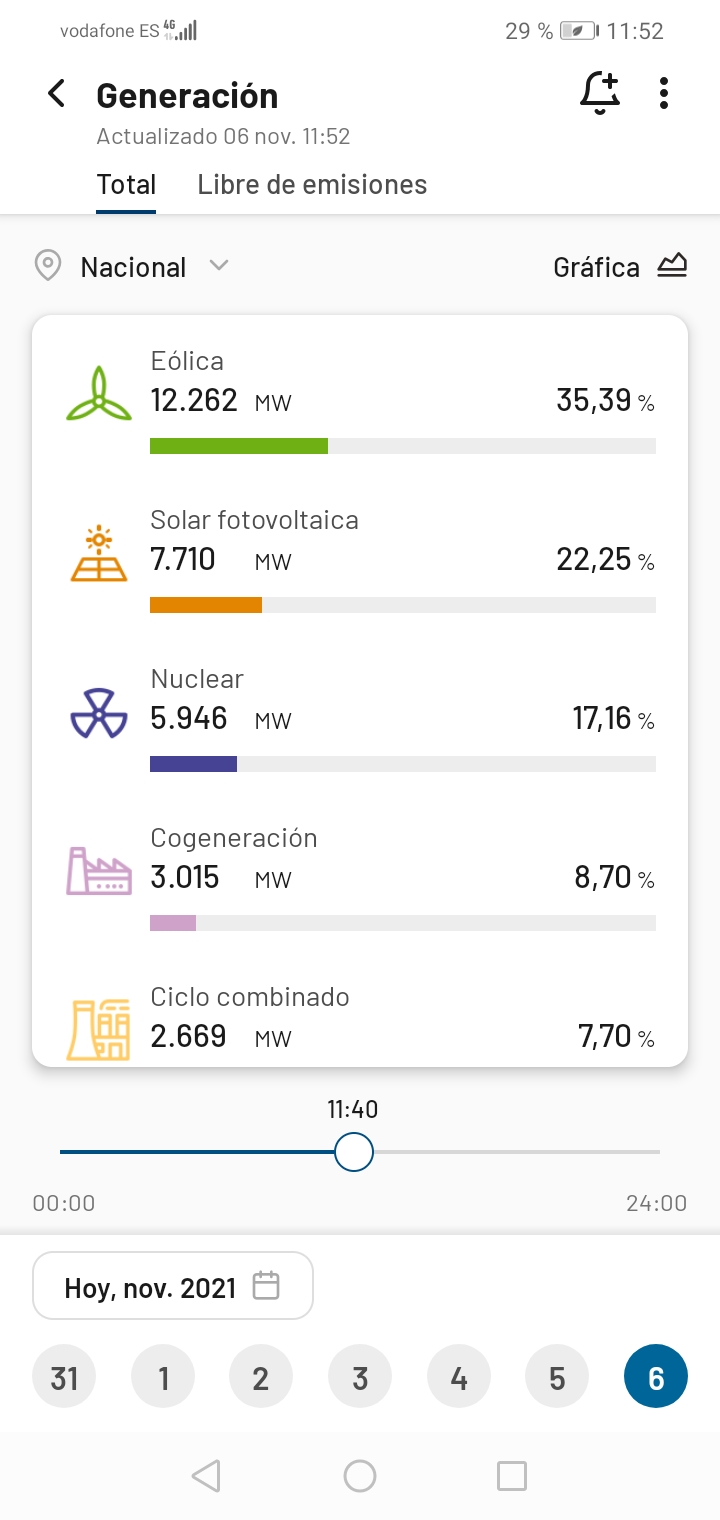
Task: Select day 31 in date row
Action: 65,1378
